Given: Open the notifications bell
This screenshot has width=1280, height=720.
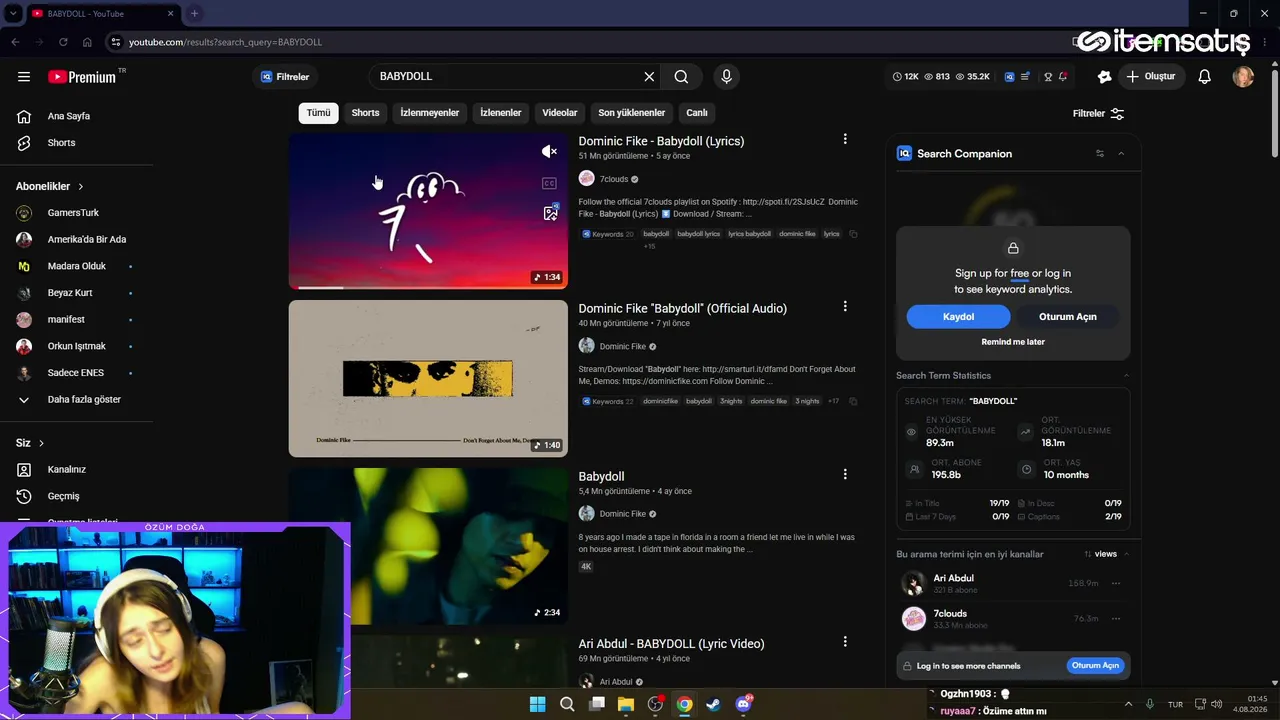Looking at the screenshot, I should (1205, 77).
